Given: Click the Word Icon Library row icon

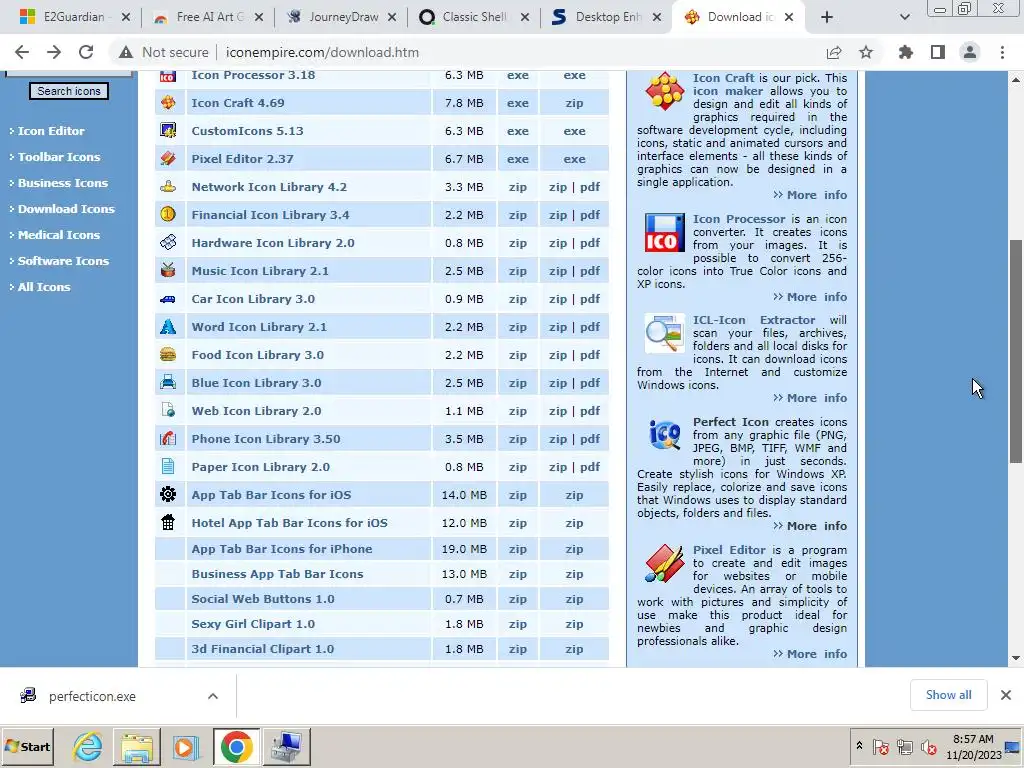Looking at the screenshot, I should tap(168, 327).
